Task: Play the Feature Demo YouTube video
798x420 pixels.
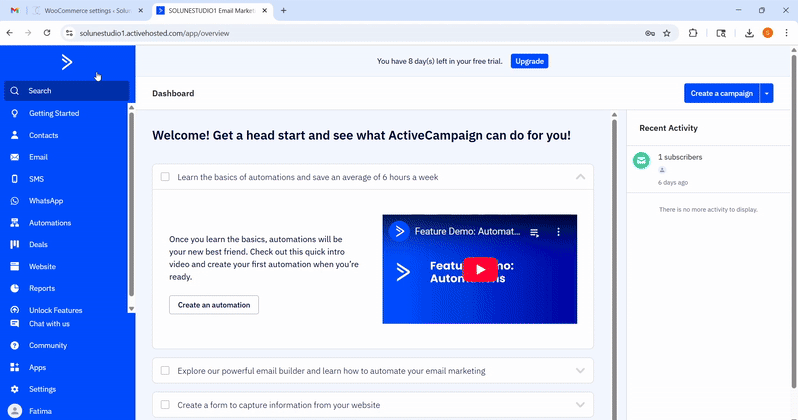Action: tap(480, 269)
